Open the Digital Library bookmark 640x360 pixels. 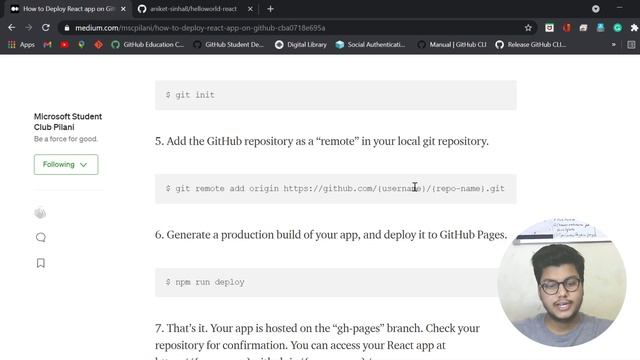point(301,44)
